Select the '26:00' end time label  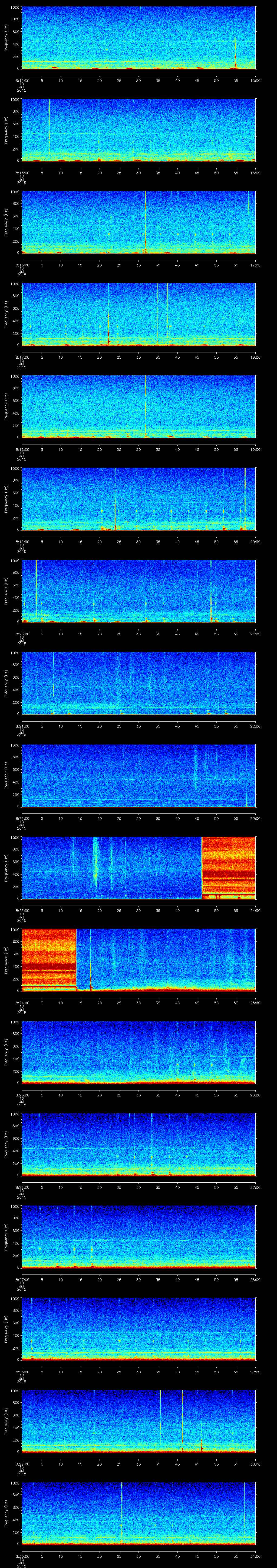point(256,1095)
